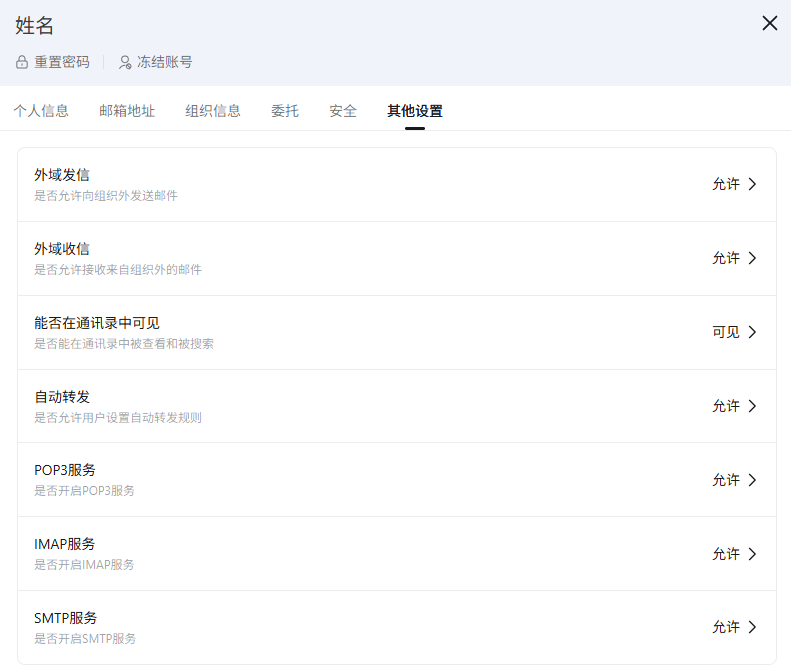This screenshot has width=791, height=672.
Task: Click the user icon beside 冻结账号
Action: tap(125, 62)
